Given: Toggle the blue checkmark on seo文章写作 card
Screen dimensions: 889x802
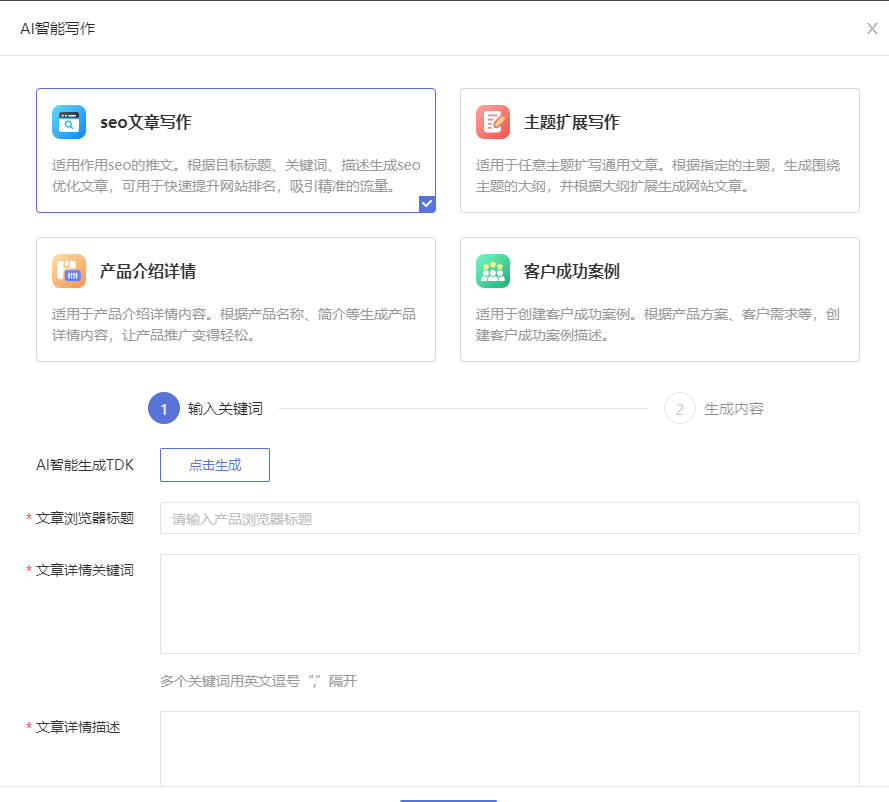Looking at the screenshot, I should point(427,204).
